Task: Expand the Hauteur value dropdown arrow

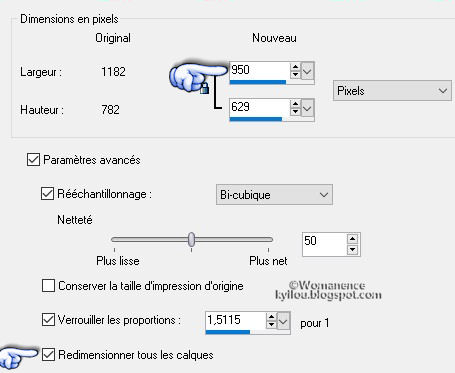Action: (307, 108)
